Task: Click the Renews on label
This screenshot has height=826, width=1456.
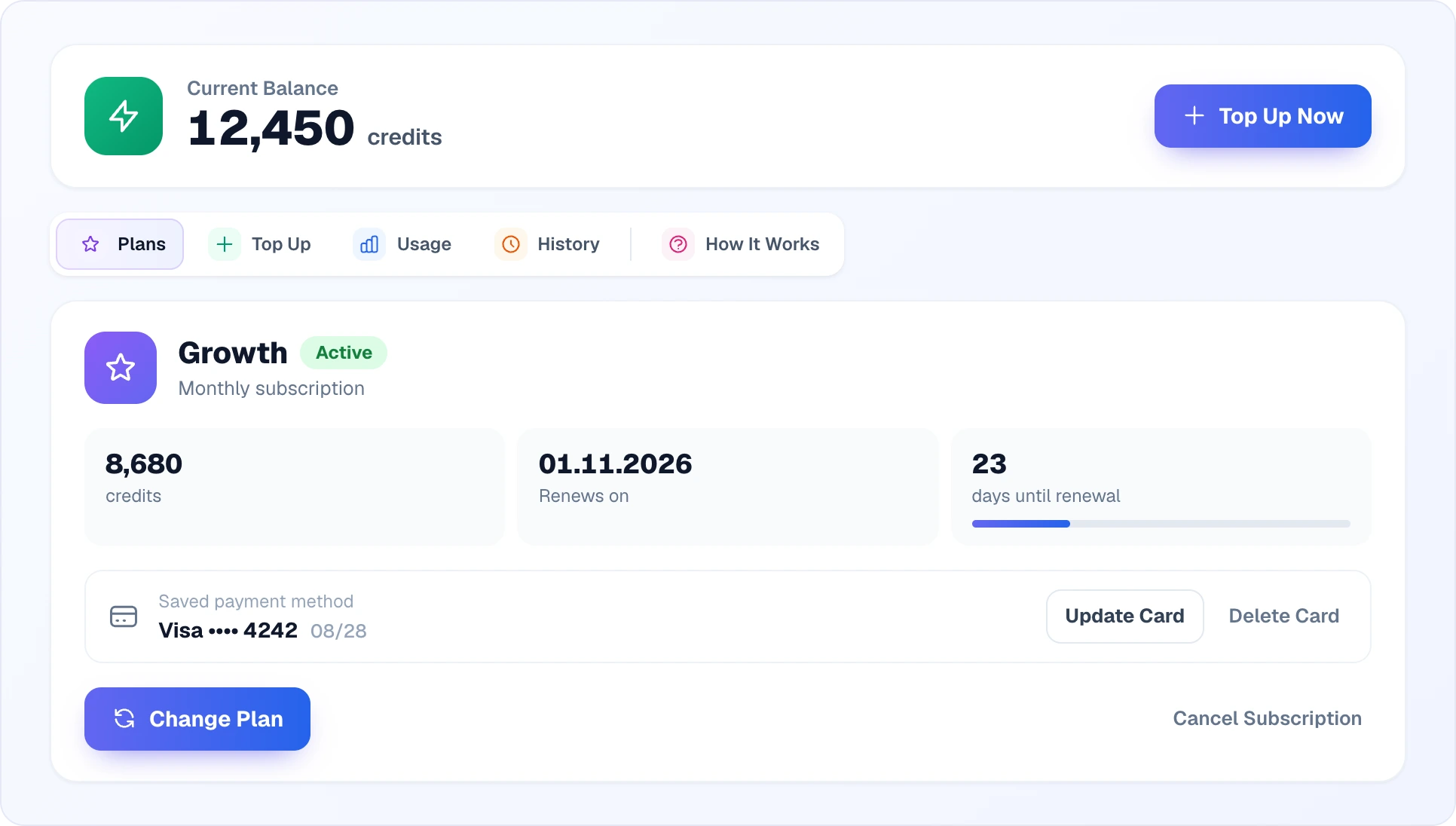Action: tap(584, 496)
